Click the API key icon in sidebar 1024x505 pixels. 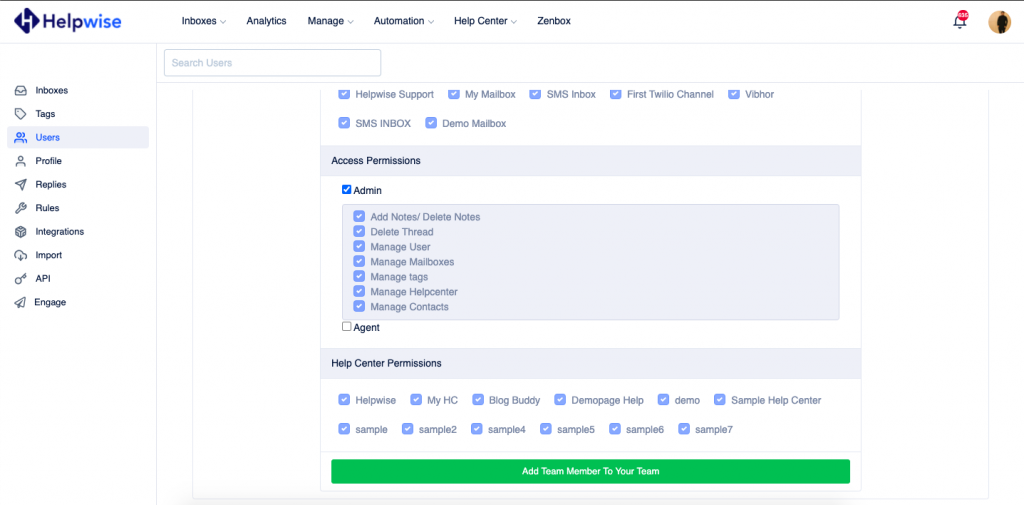pos(20,279)
